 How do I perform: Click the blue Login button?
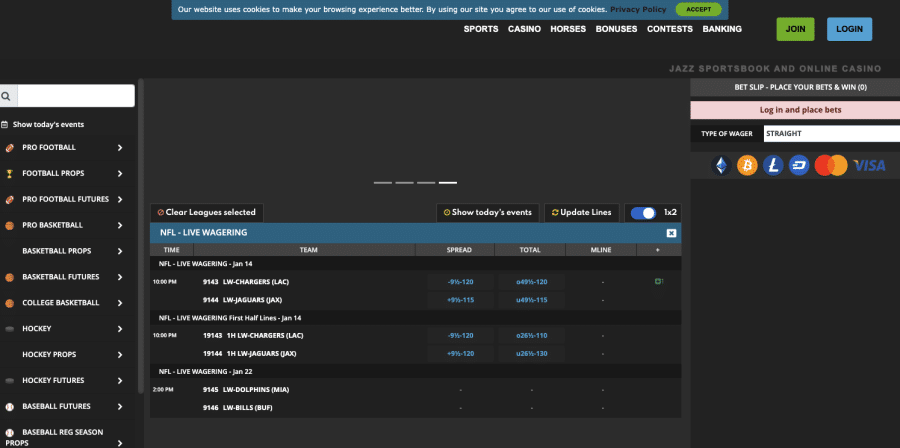tap(849, 29)
